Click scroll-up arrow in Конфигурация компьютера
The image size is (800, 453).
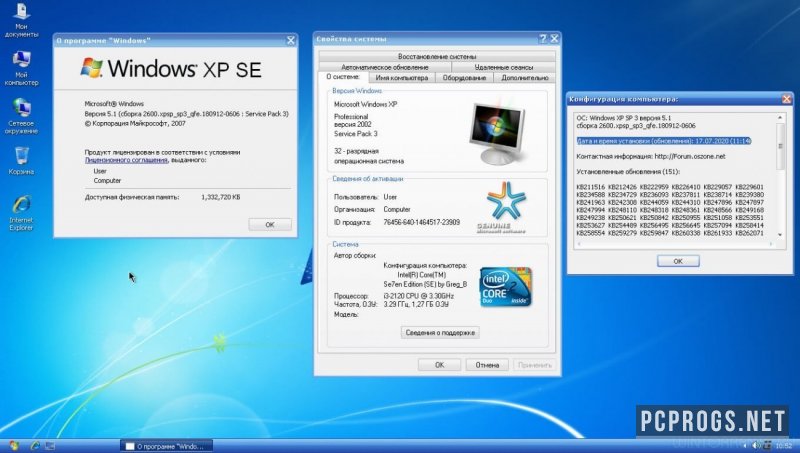pyautogui.click(x=780, y=118)
